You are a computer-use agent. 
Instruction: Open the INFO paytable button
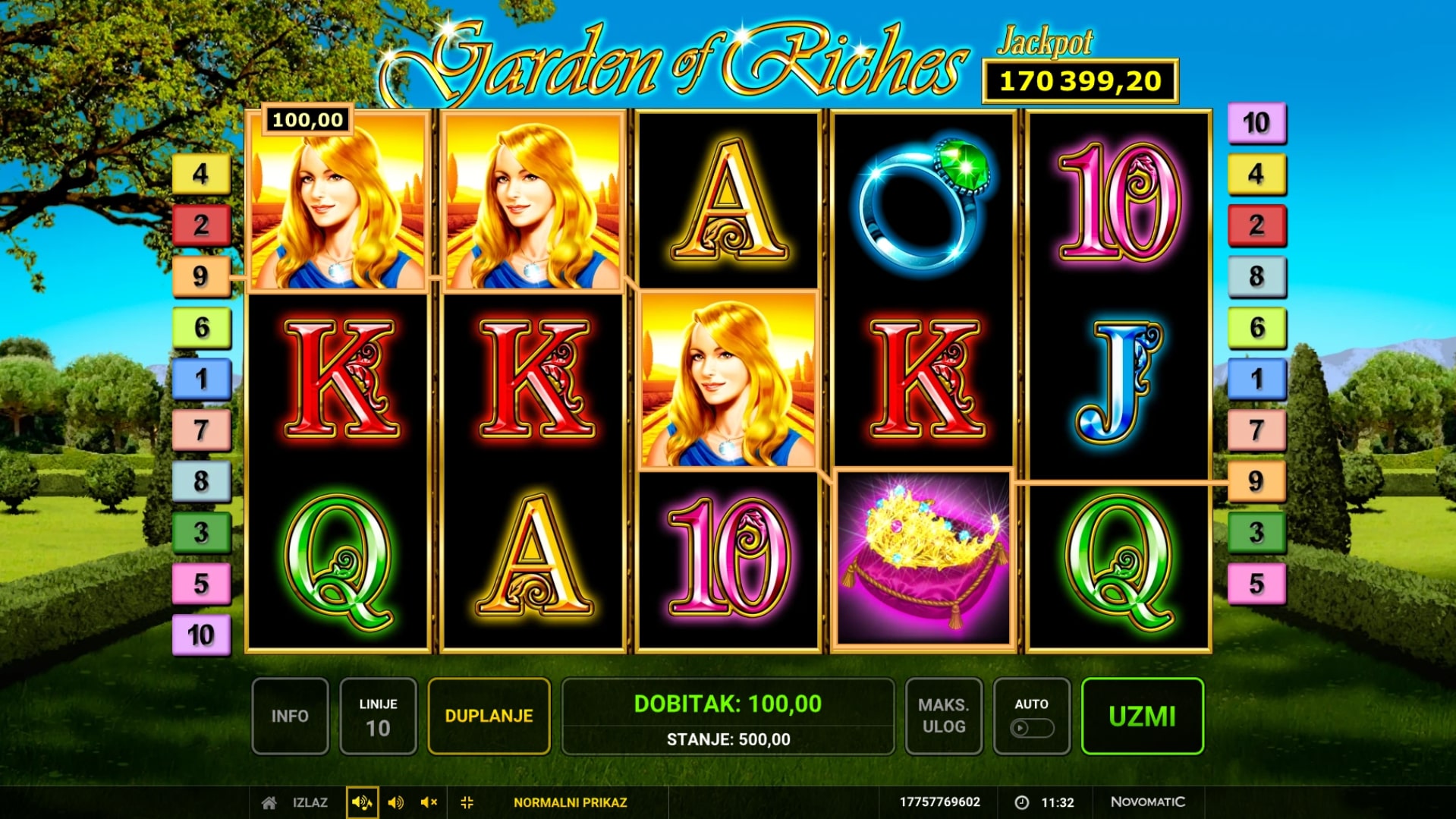pyautogui.click(x=290, y=716)
